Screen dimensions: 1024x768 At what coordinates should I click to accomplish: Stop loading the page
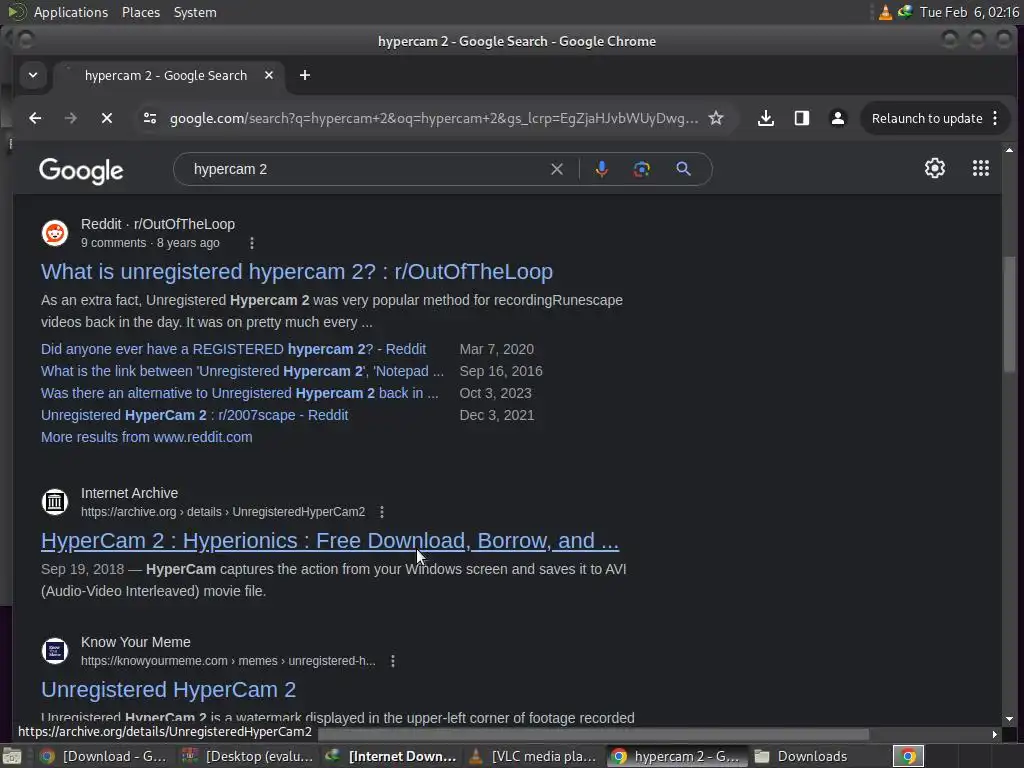(x=106, y=118)
